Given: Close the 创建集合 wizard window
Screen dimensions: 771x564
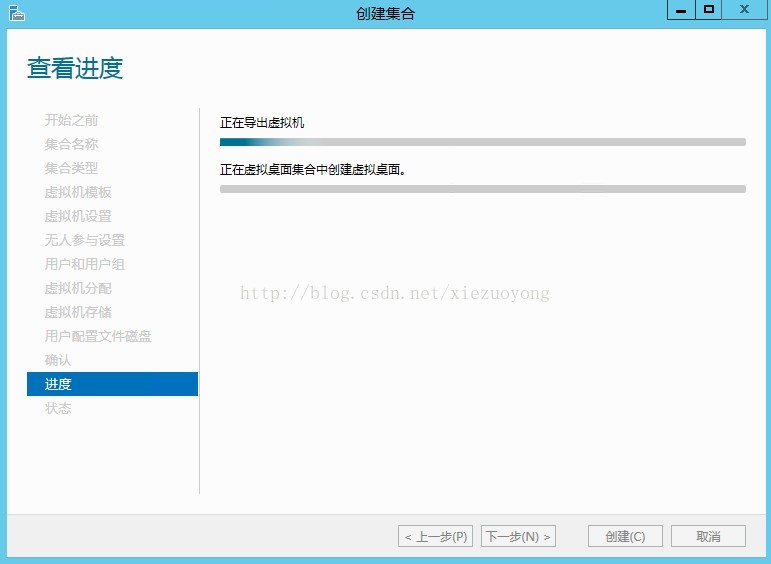Looking at the screenshot, I should pos(744,10).
